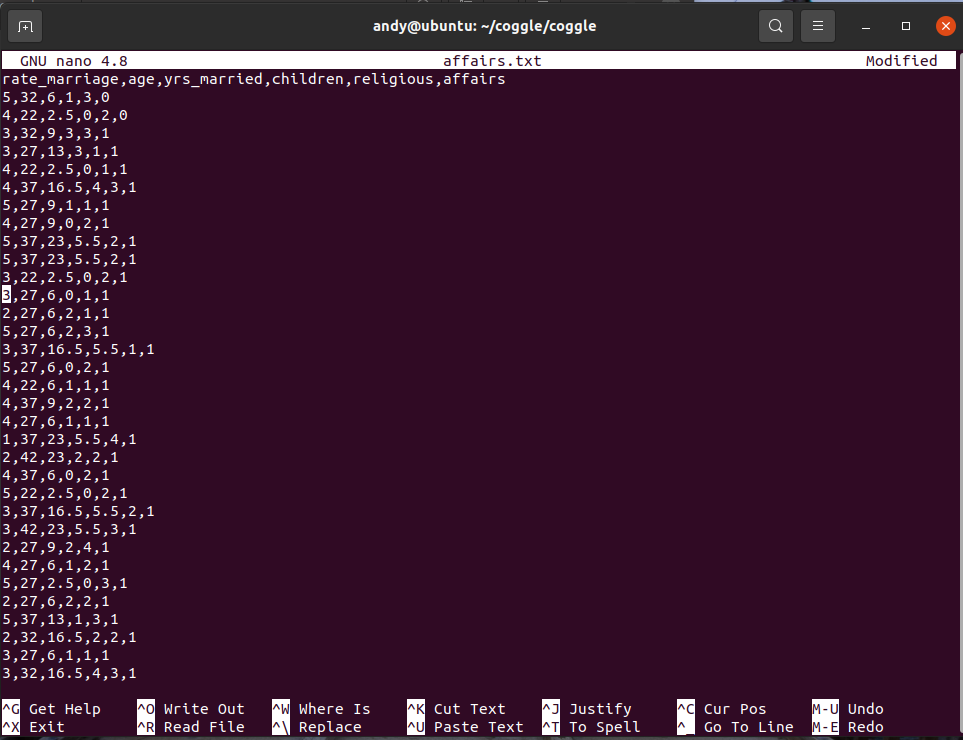This screenshot has height=740, width=963.
Task: Click the terminal search magnifier icon
Action: tap(776, 26)
